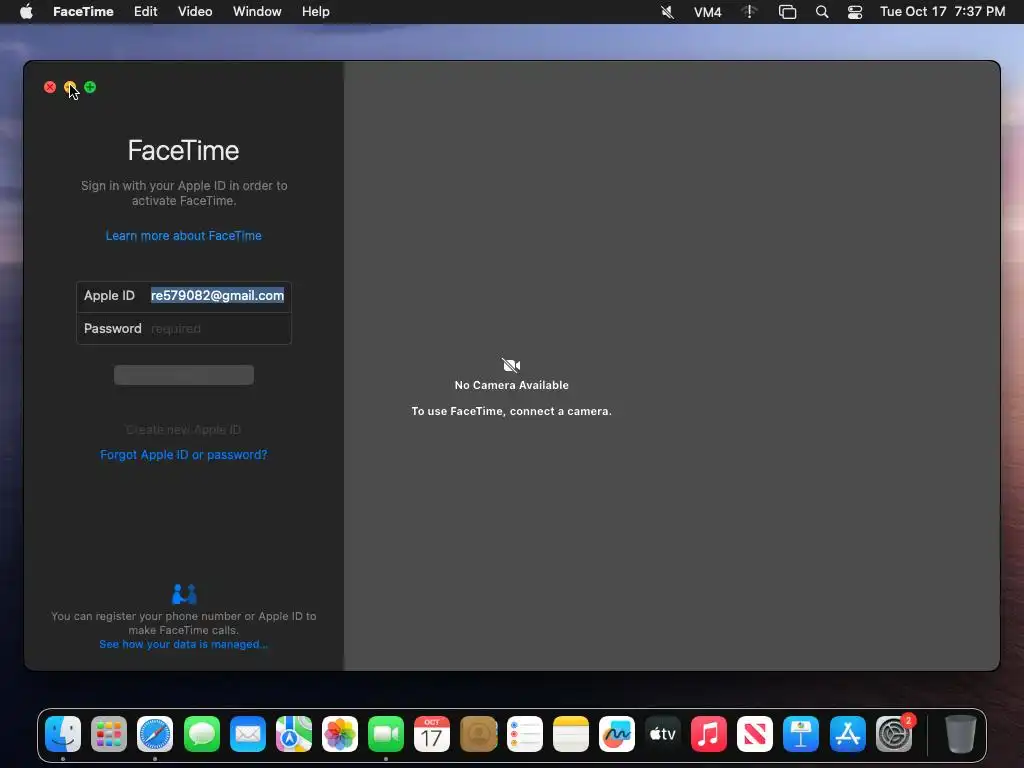Click the No Camera Available icon

(x=511, y=365)
